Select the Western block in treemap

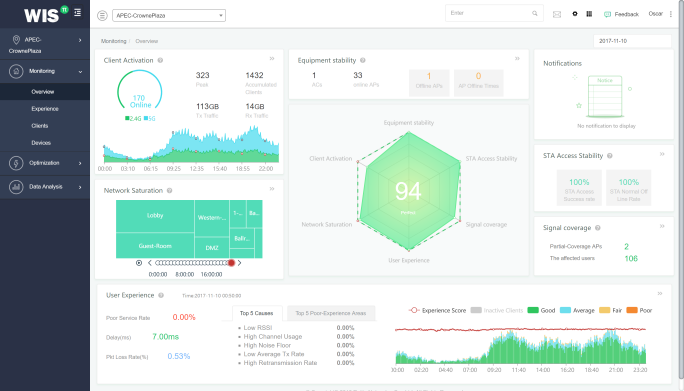(x=212, y=218)
